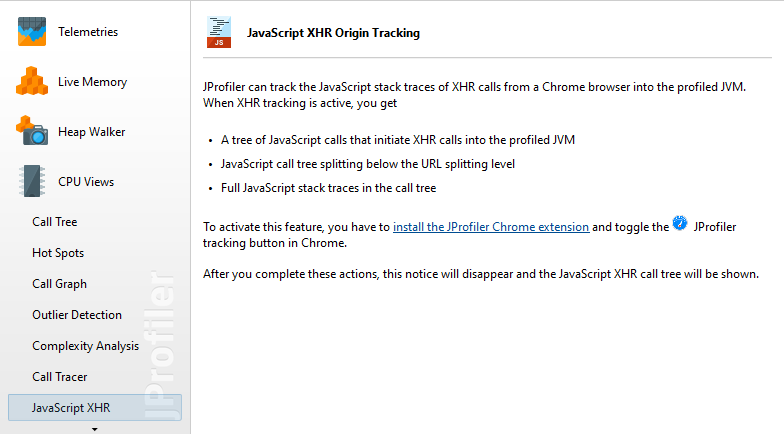Click the CPU Views chip icon
The height and width of the screenshot is (434, 784).
coord(32,181)
